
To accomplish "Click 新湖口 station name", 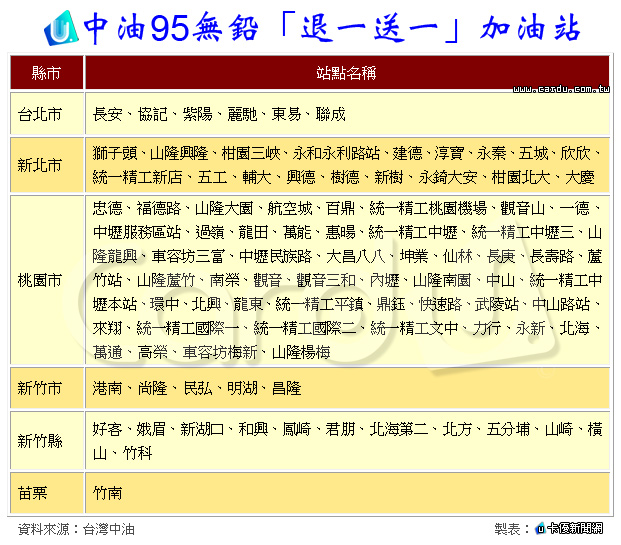I will (202, 429).
